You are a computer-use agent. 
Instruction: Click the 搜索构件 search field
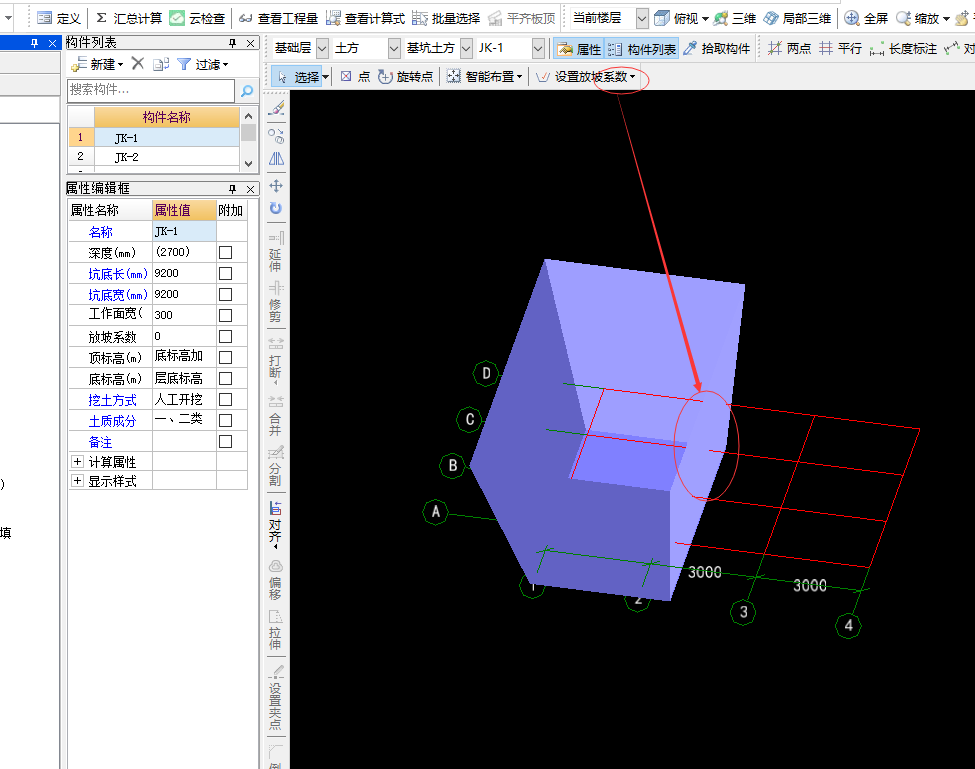click(151, 91)
